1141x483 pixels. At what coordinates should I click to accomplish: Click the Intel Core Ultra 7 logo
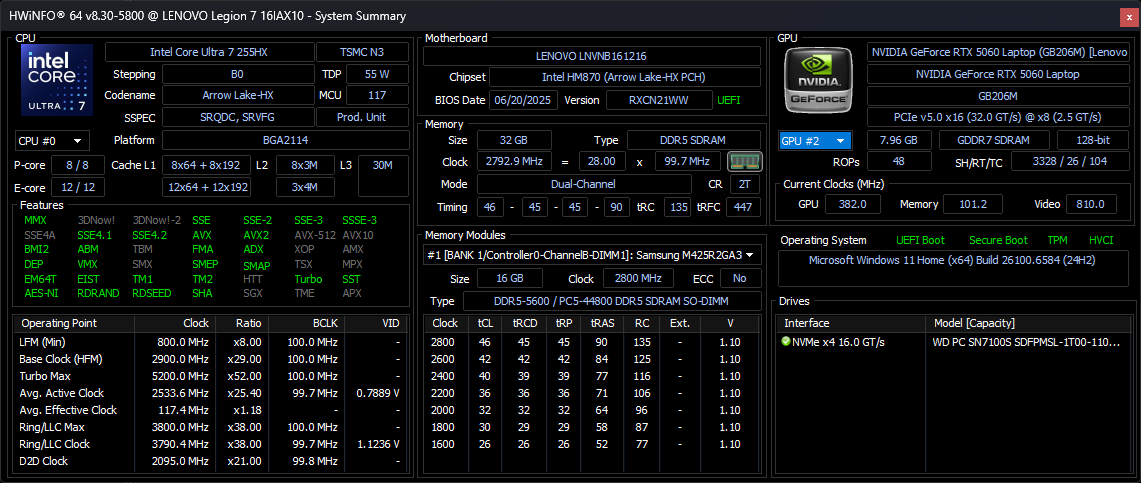pos(57,80)
